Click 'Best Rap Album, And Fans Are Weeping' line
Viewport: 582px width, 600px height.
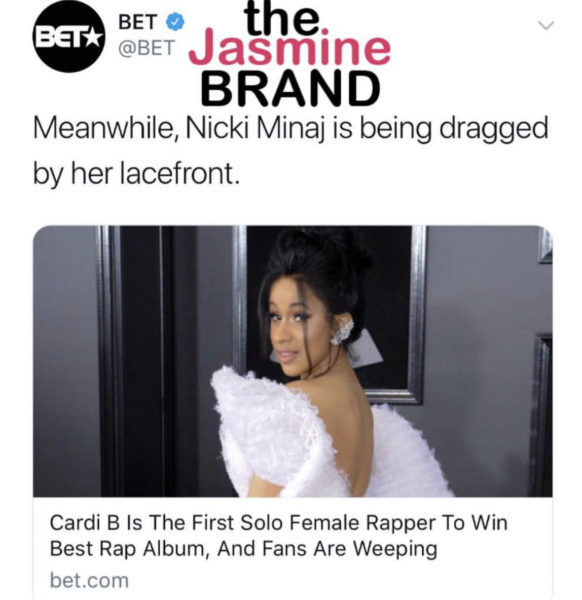tap(243, 549)
